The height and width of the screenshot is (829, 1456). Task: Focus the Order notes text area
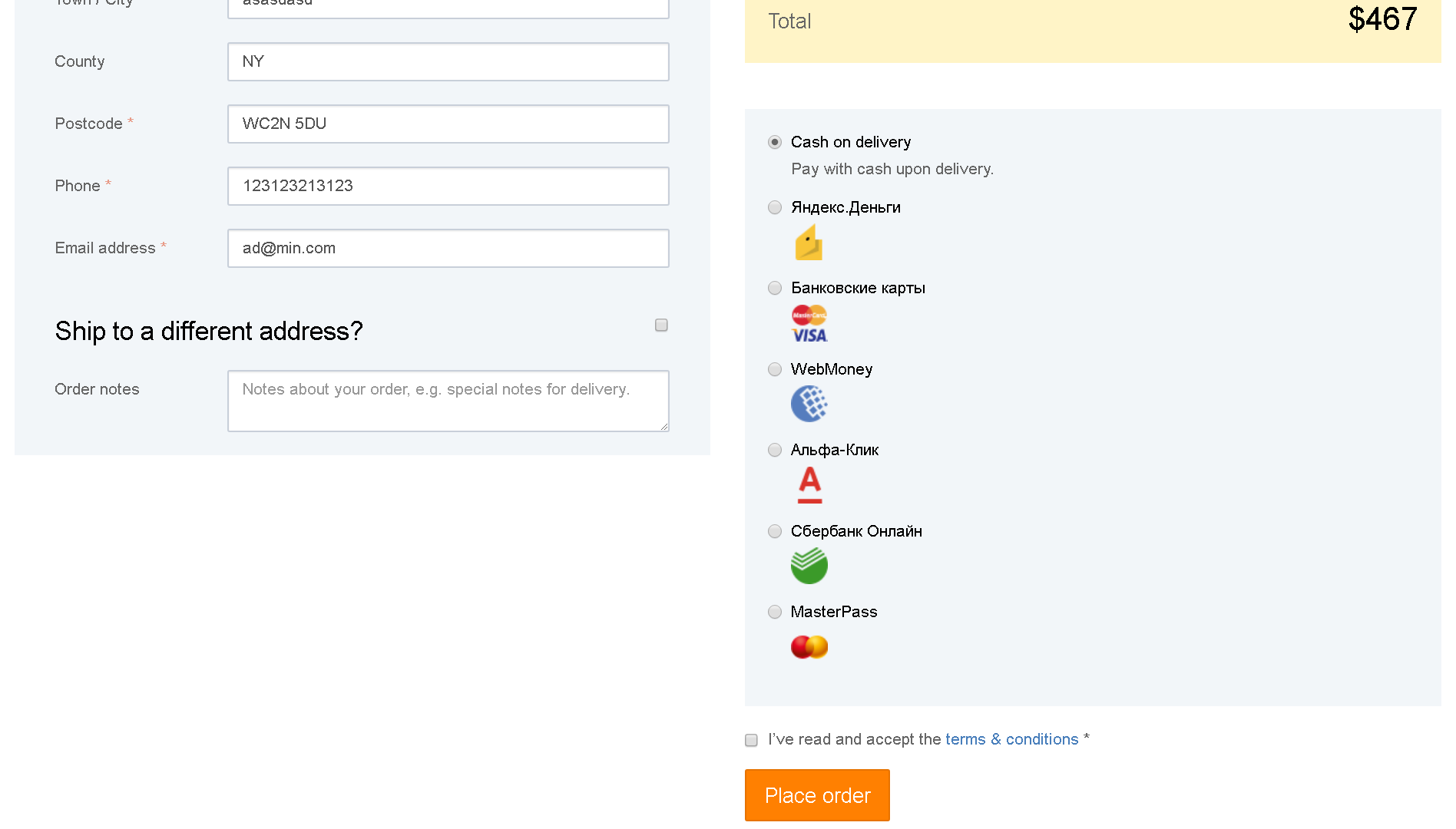(448, 401)
